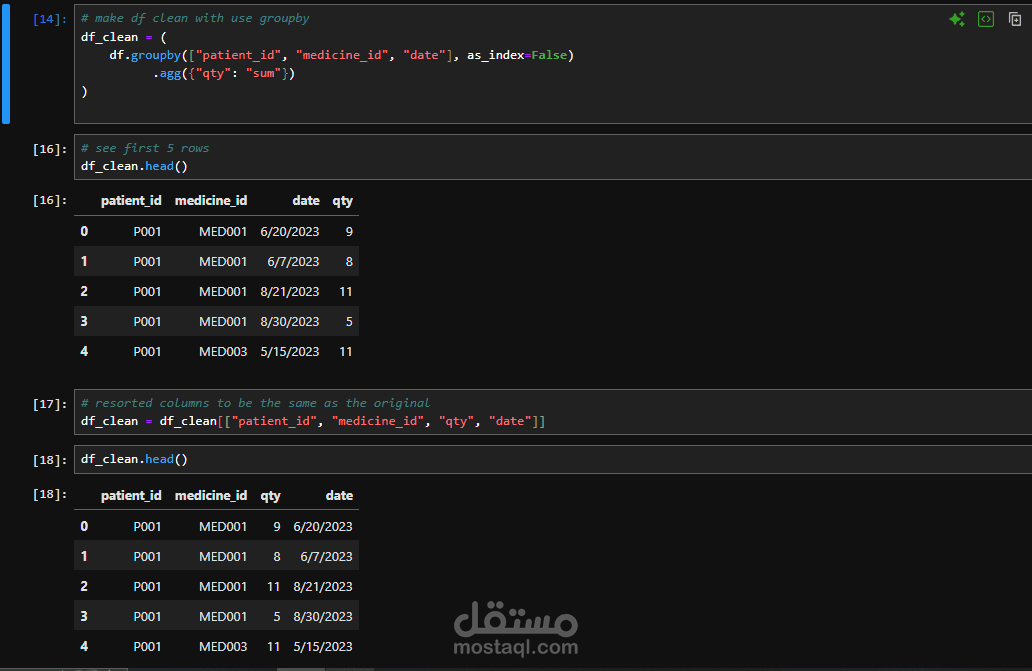Click qty value 5 in output 16 table
The image size is (1032, 671).
pos(349,322)
